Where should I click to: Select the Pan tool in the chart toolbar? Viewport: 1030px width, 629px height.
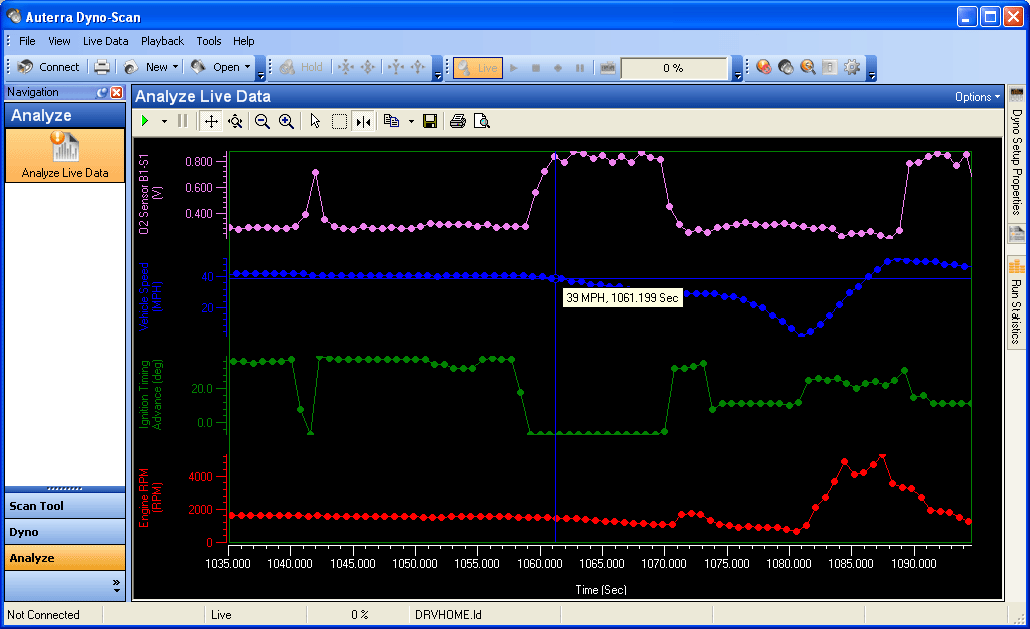pyautogui.click(x=211, y=121)
